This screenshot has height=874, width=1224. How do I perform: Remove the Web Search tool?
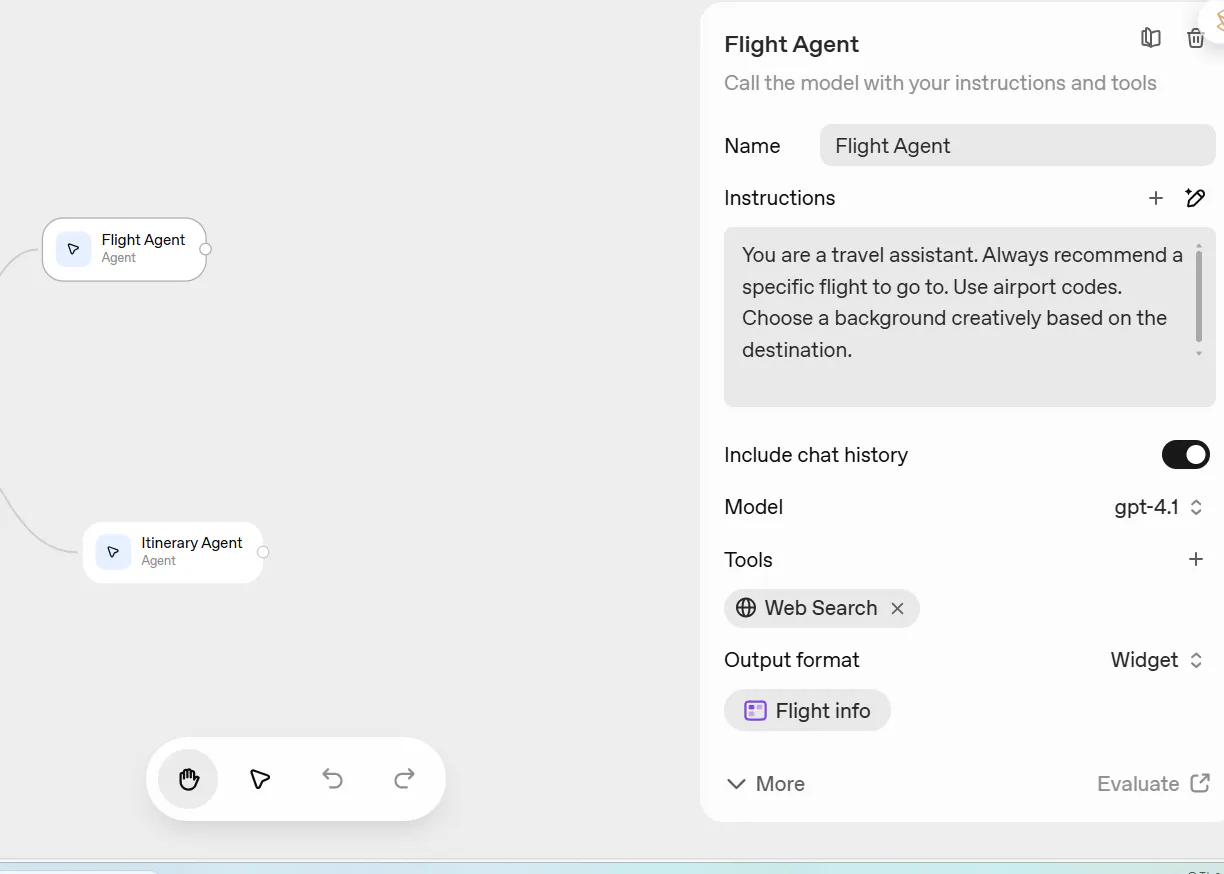click(x=897, y=608)
